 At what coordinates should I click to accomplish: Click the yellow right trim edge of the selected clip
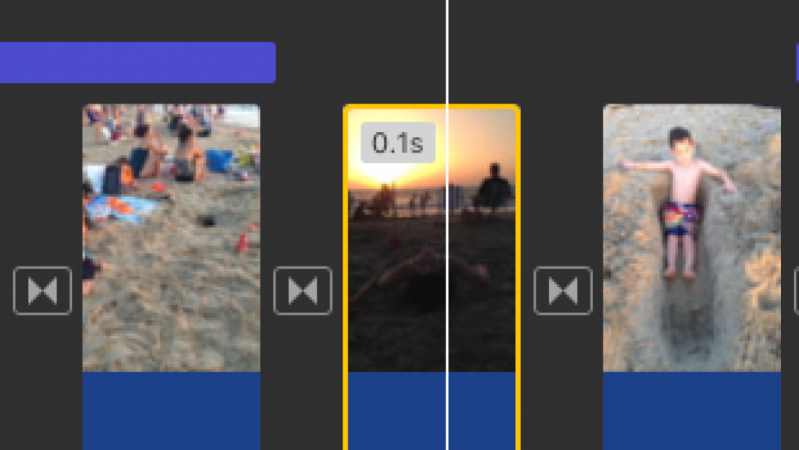(518, 278)
